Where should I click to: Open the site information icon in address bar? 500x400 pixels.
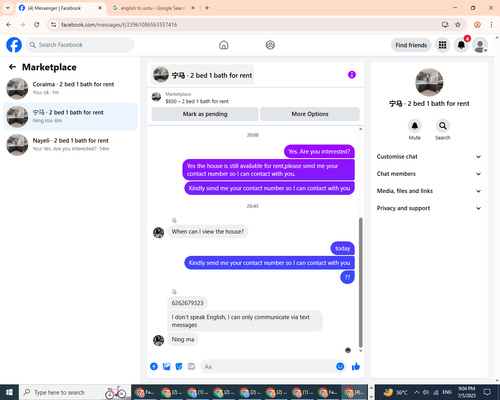[53, 24]
